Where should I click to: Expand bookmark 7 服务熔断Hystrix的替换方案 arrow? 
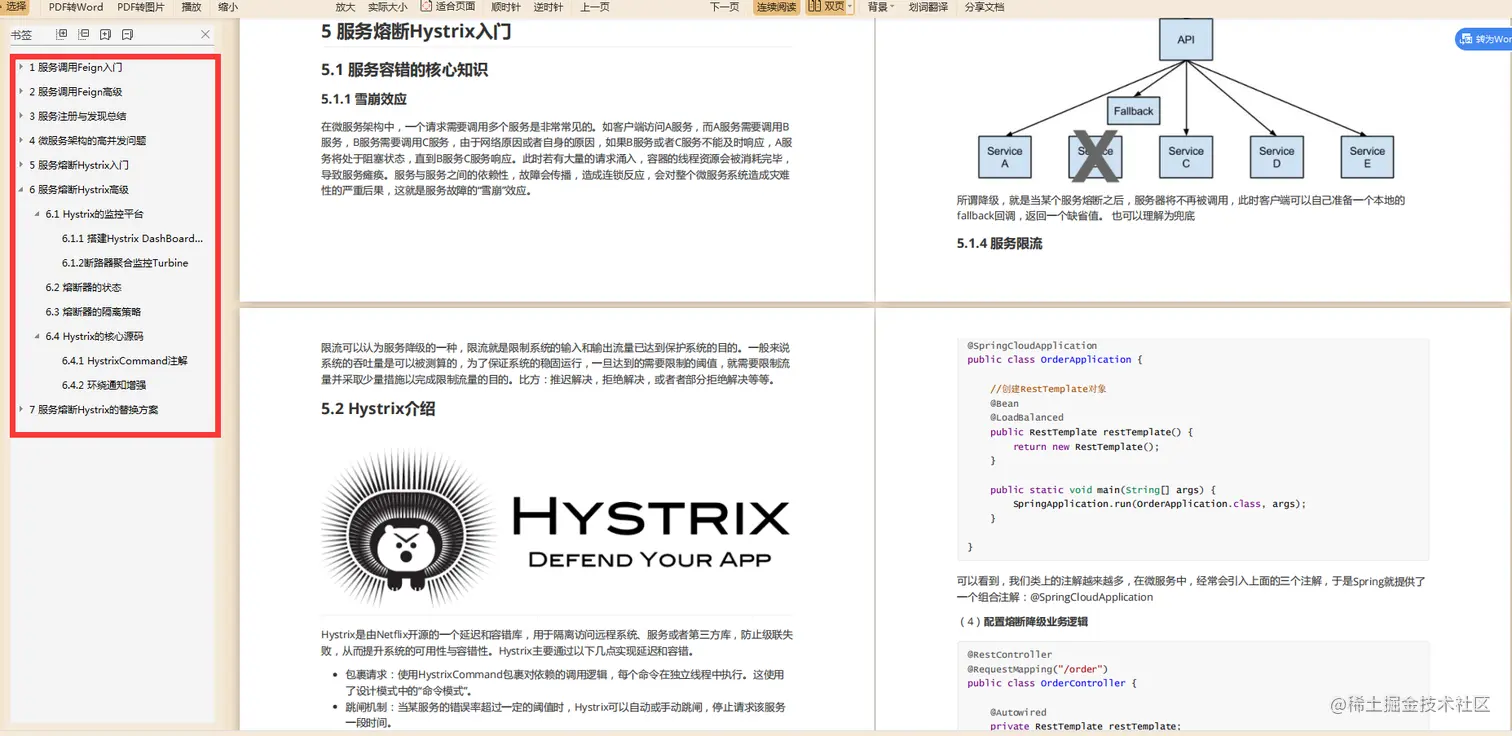(x=21, y=409)
